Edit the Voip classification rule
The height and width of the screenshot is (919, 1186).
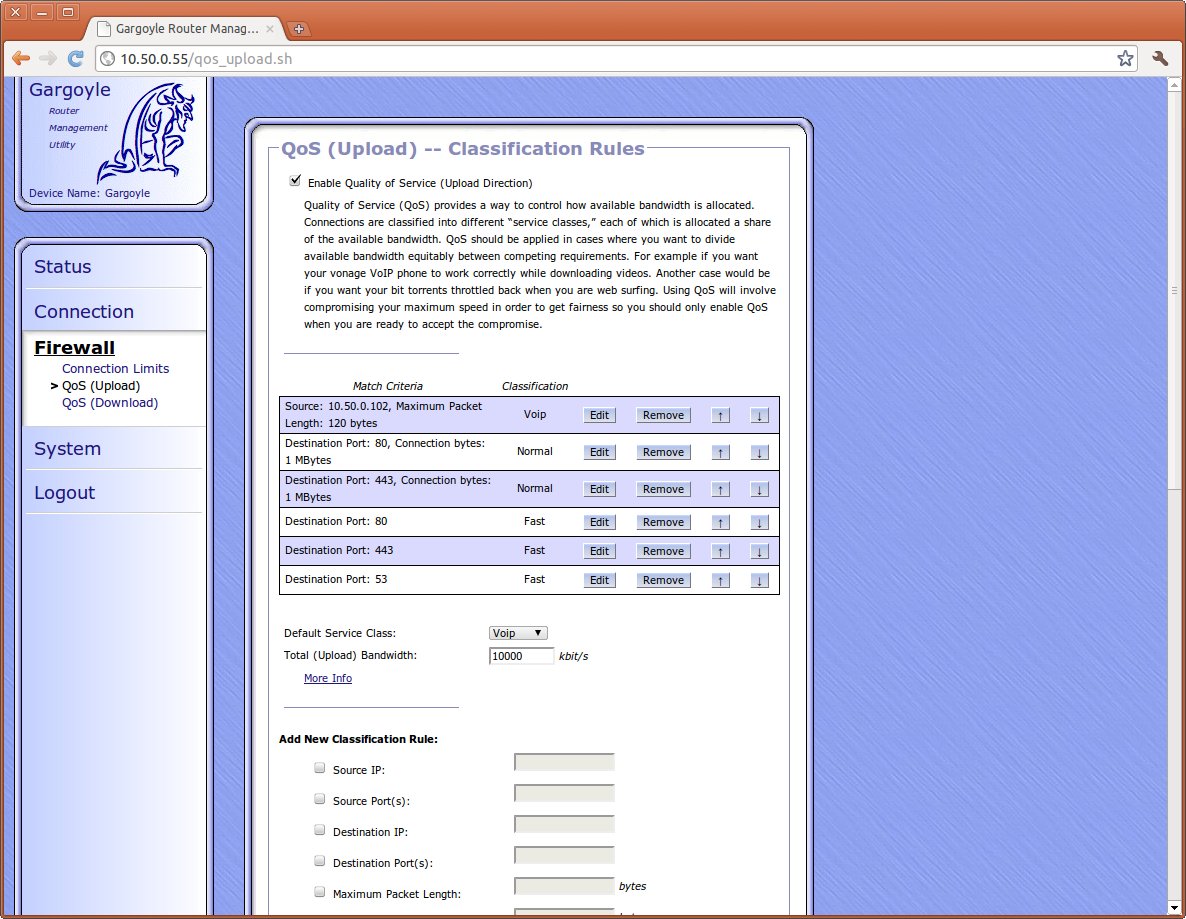pos(599,415)
